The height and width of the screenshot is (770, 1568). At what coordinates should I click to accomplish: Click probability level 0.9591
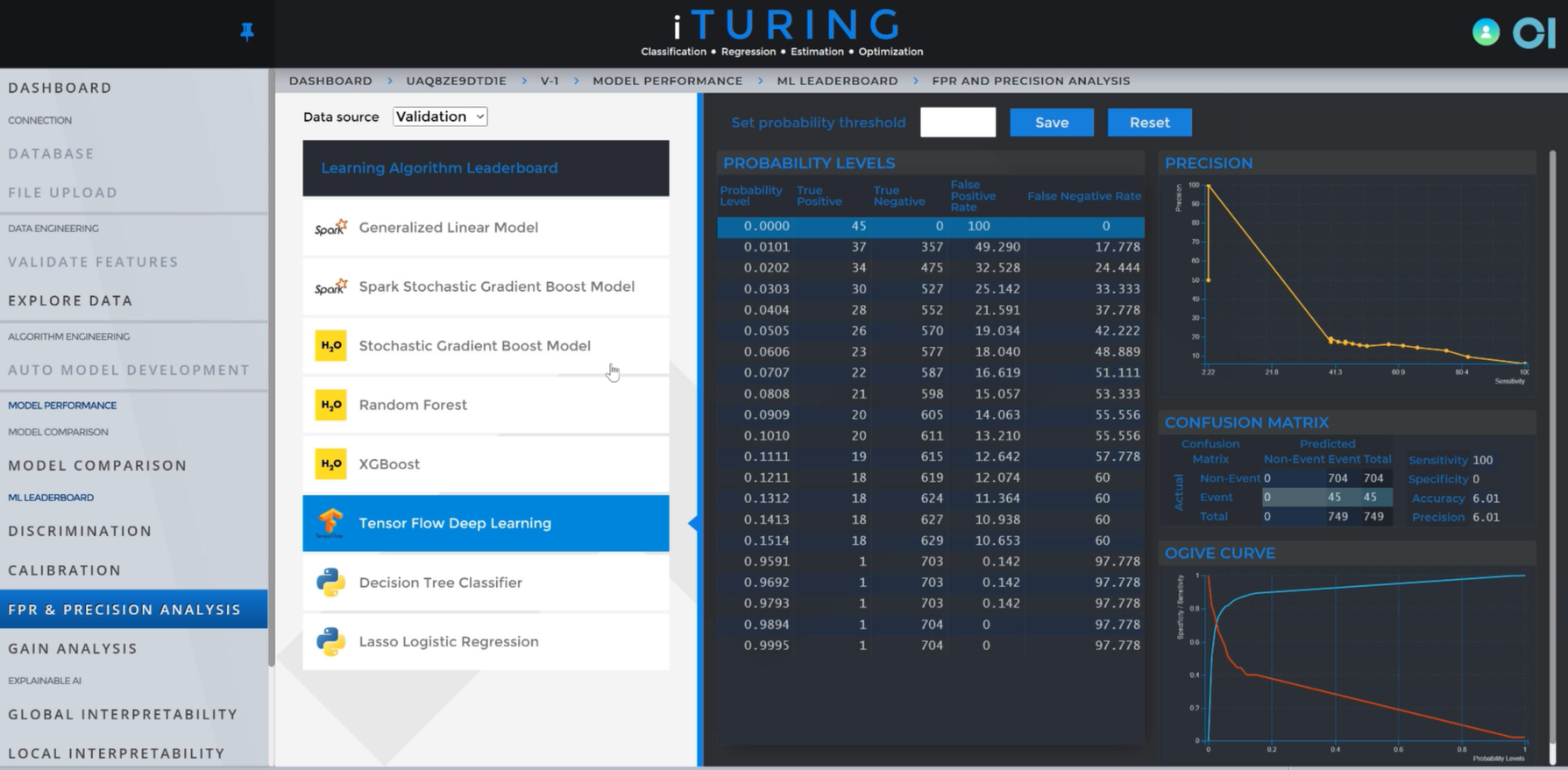point(767,562)
